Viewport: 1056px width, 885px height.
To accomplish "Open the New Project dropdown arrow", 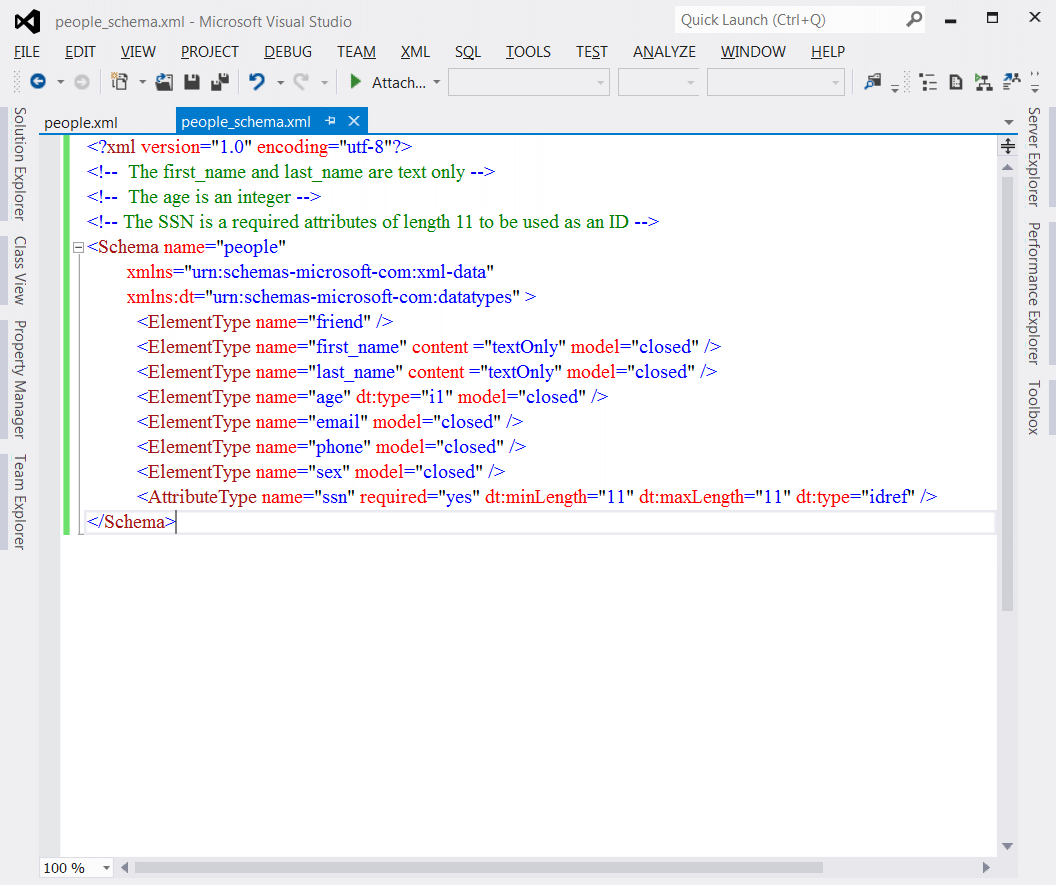I will click(x=142, y=82).
